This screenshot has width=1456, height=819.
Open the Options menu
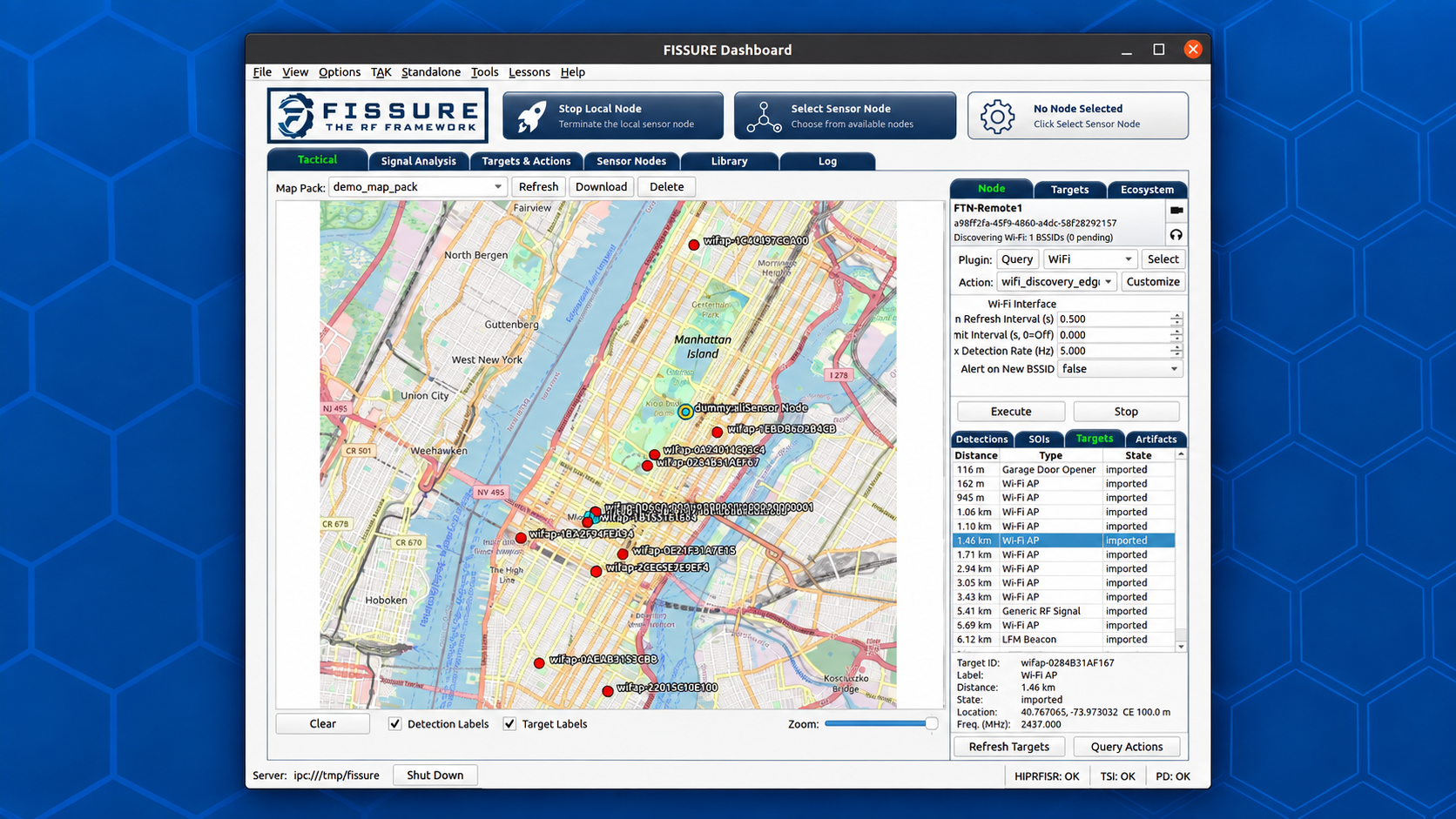pos(340,72)
